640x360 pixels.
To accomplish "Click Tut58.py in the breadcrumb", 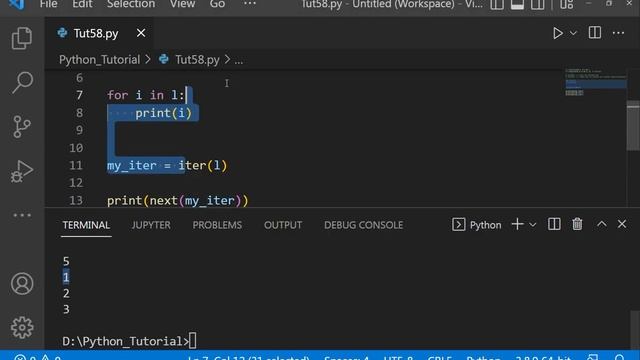I will (197, 60).
